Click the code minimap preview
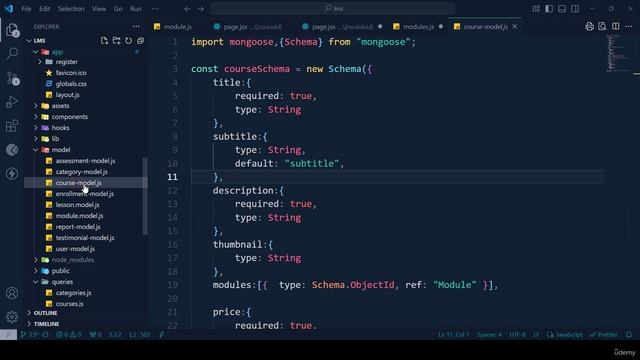This screenshot has height=360, width=640. click(x=618, y=53)
